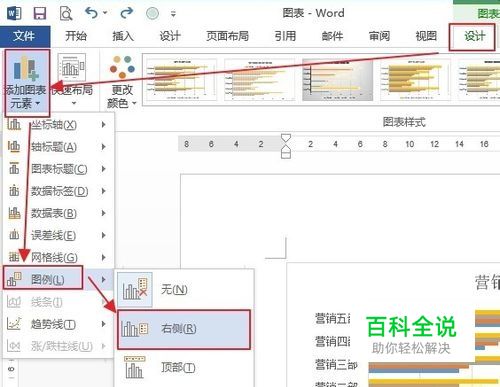
Task: Open the 数据表(B) submenu
Action: (59, 213)
